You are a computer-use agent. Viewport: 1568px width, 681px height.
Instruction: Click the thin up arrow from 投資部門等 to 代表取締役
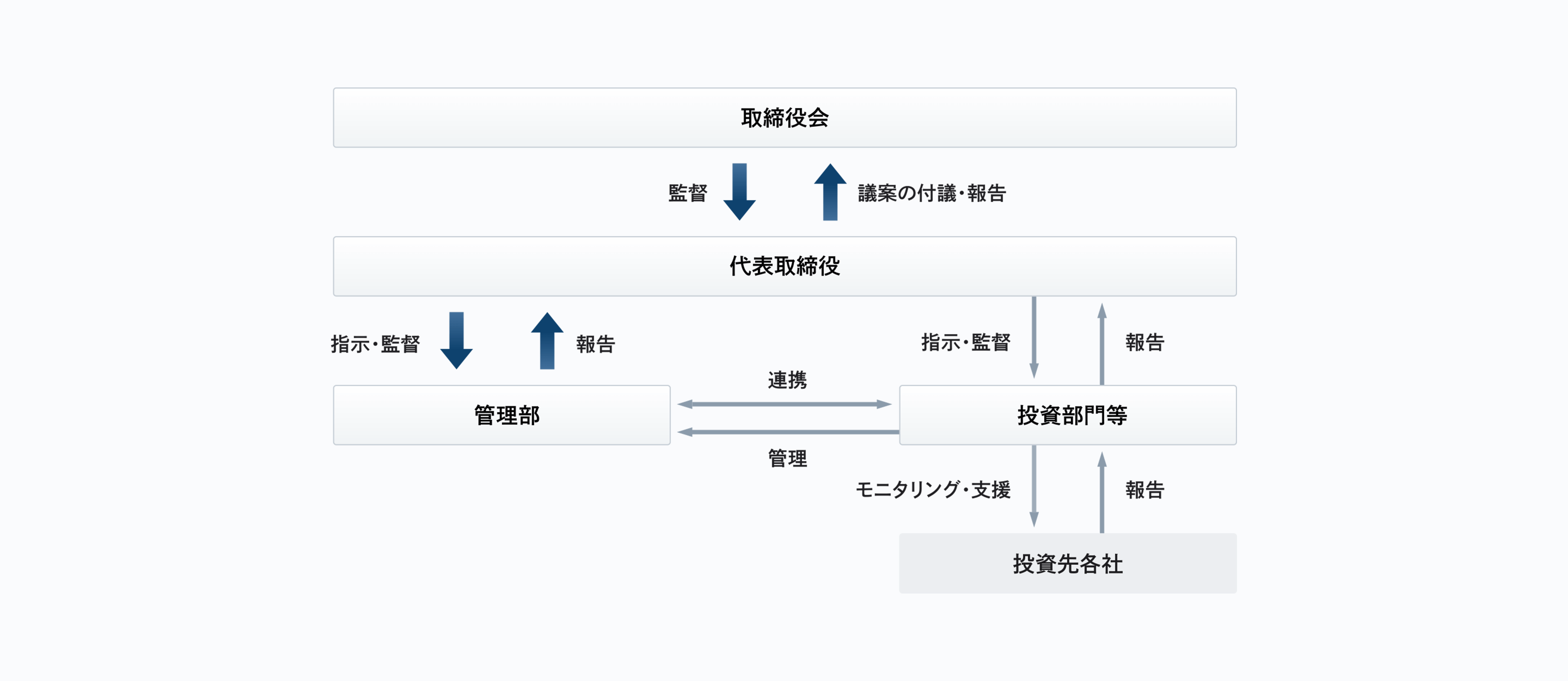point(1101,343)
